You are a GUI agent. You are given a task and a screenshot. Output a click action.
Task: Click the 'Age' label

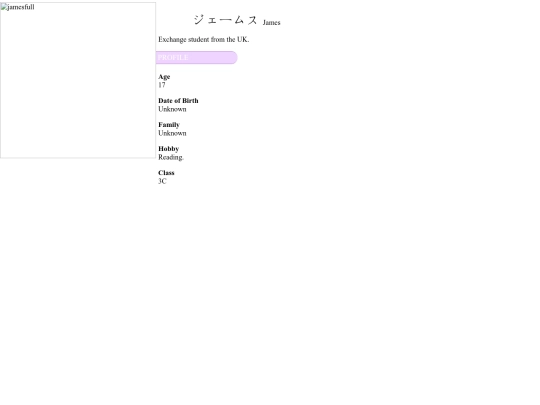(x=164, y=77)
